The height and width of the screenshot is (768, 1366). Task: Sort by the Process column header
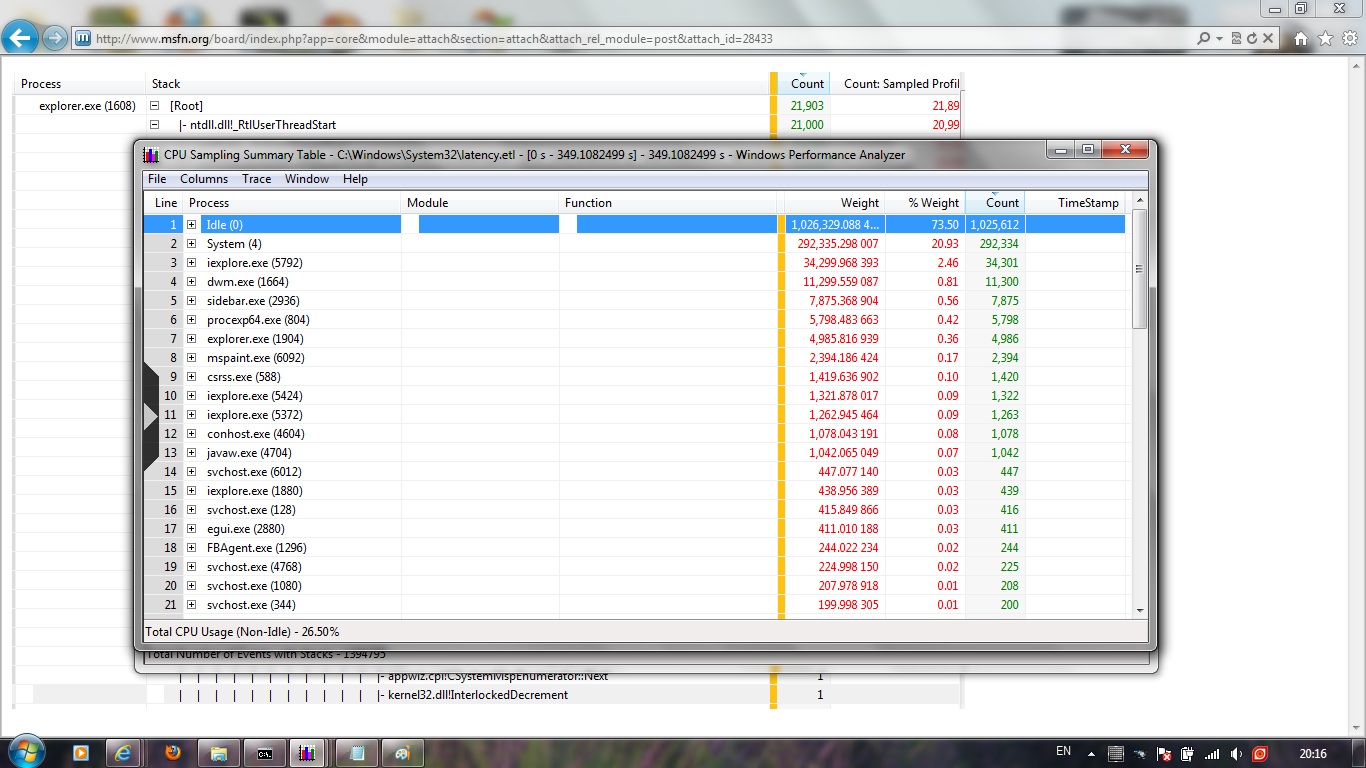[292, 203]
